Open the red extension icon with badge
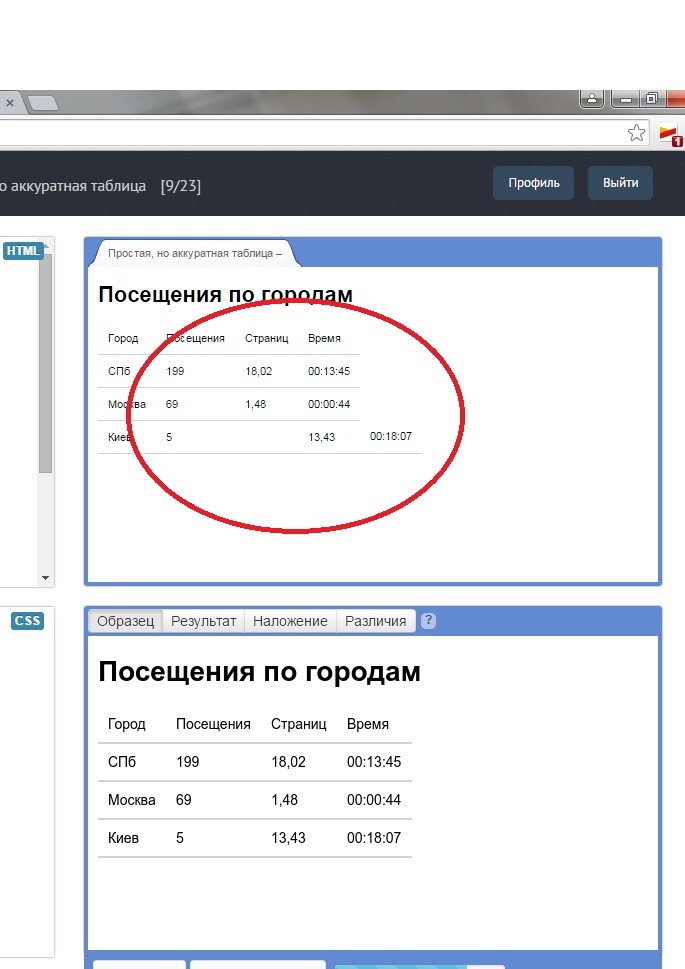The image size is (685, 969). coord(670,135)
